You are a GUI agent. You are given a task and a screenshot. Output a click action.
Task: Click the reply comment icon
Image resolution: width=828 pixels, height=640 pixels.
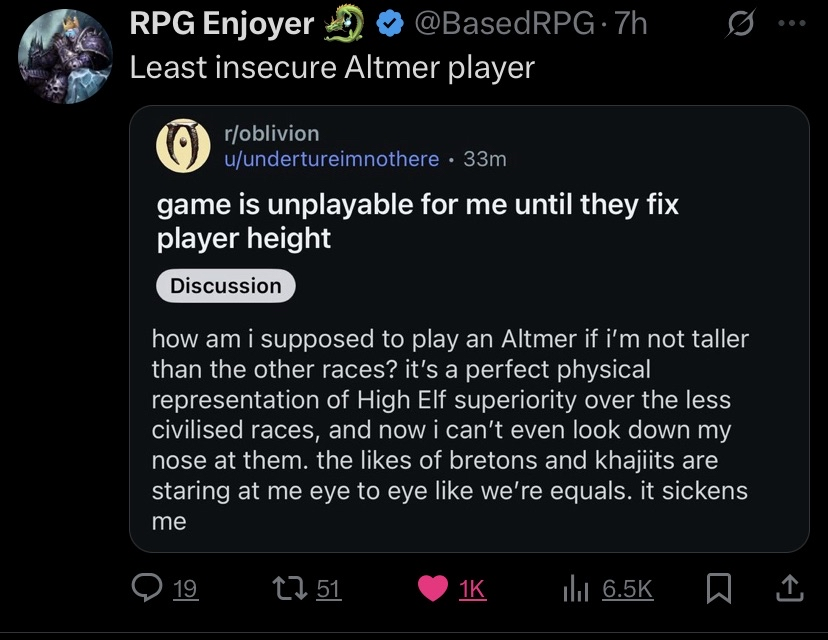coord(148,589)
